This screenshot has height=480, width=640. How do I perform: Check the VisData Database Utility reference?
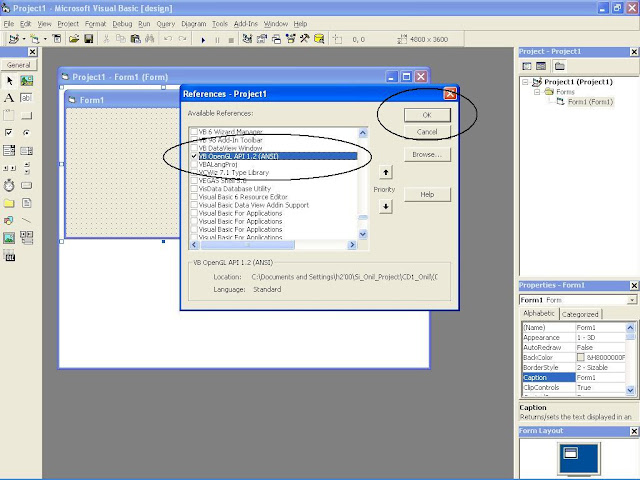pos(194,189)
